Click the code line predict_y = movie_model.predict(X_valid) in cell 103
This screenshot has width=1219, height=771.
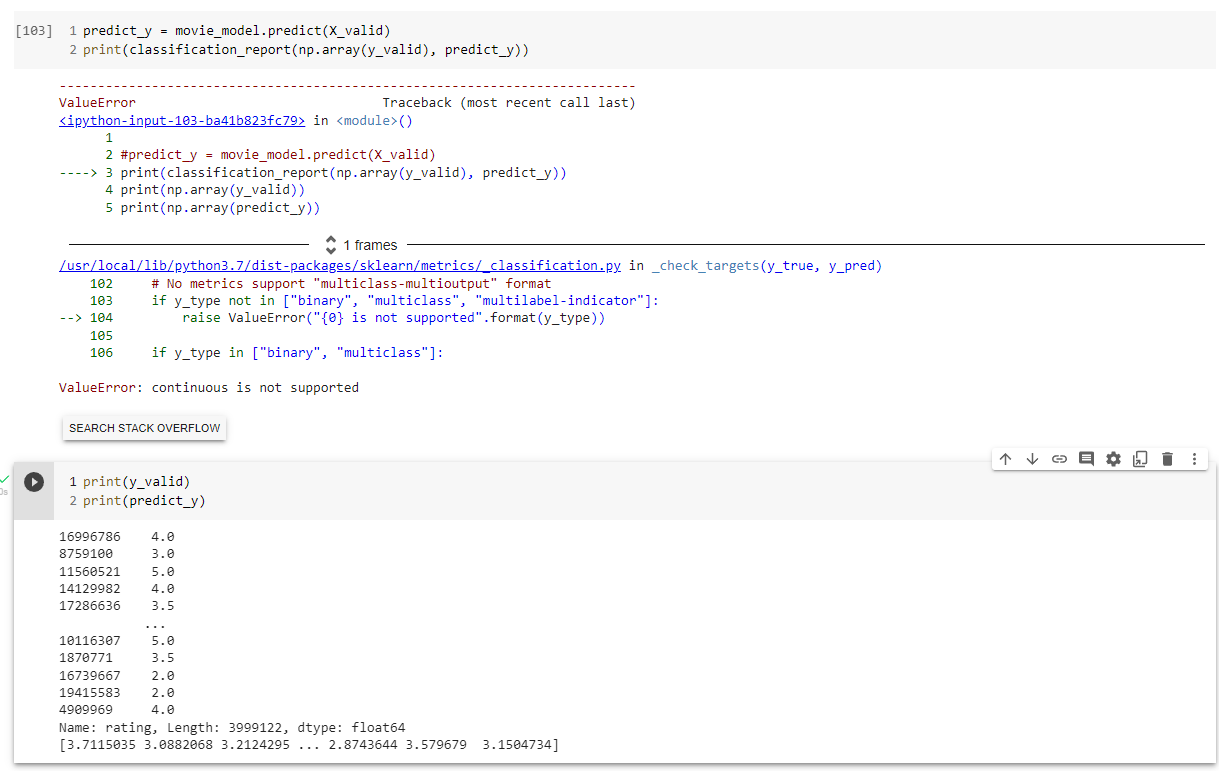[x=236, y=31]
